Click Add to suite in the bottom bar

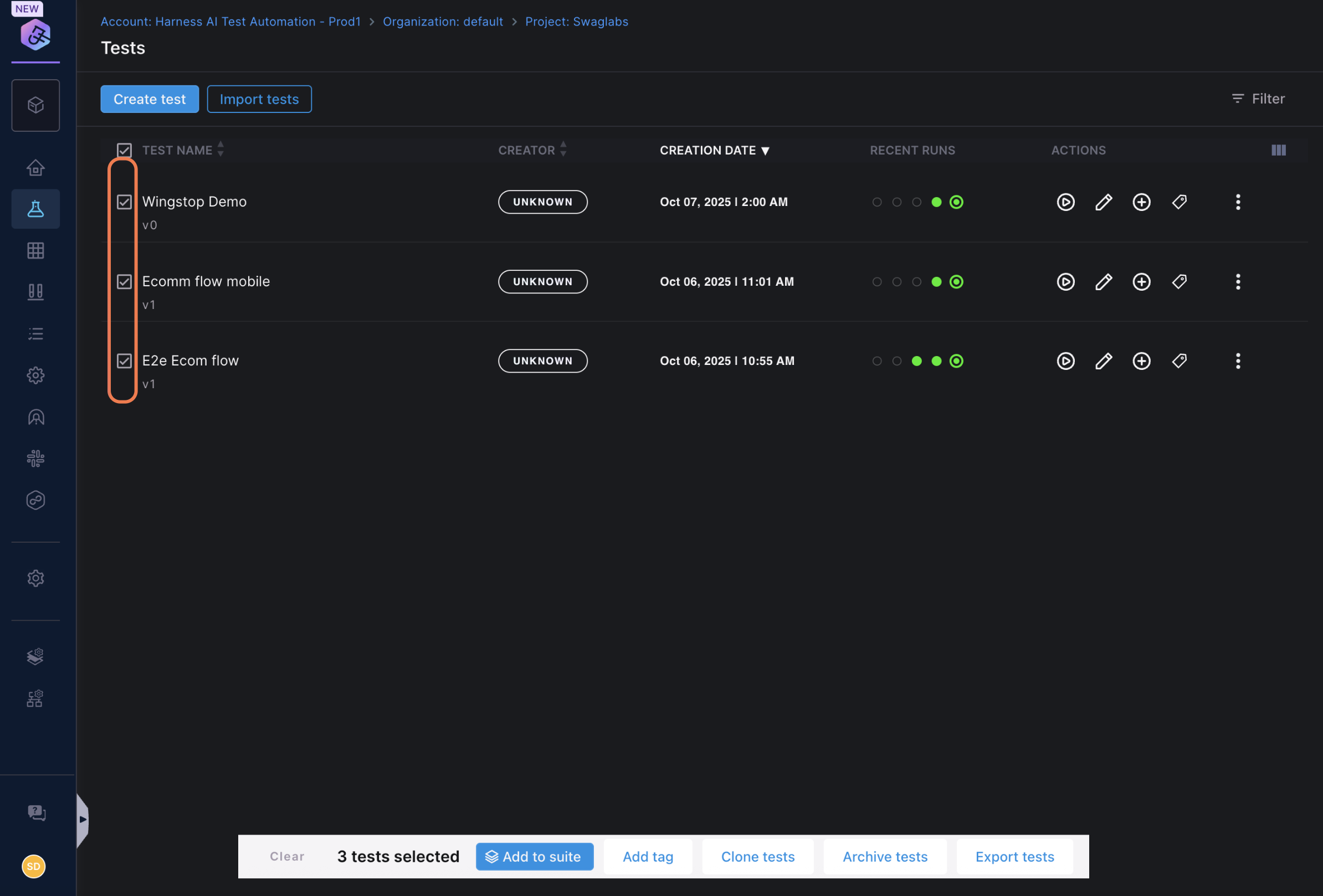[x=535, y=856]
